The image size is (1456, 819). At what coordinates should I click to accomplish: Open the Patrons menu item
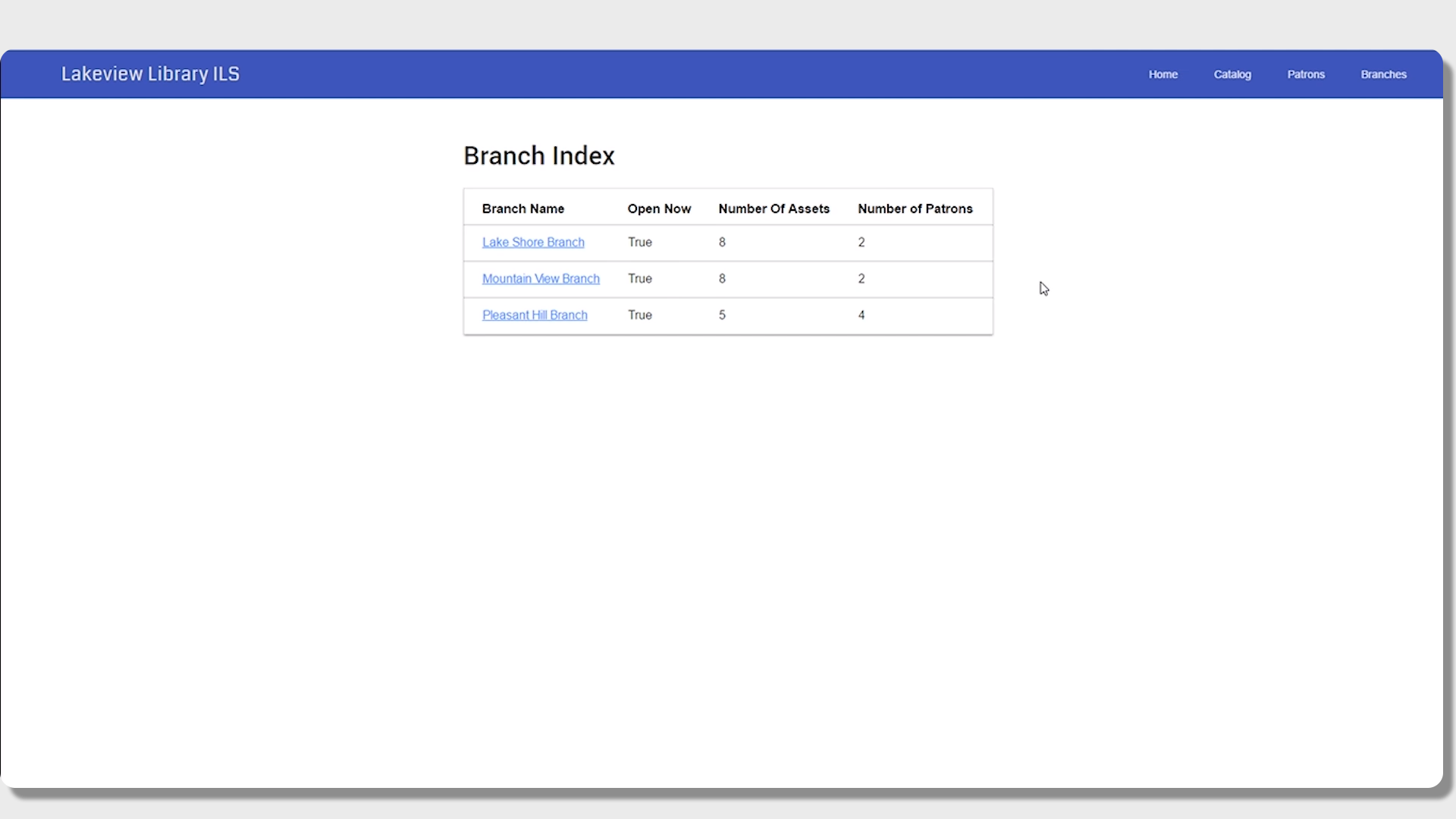click(x=1306, y=74)
